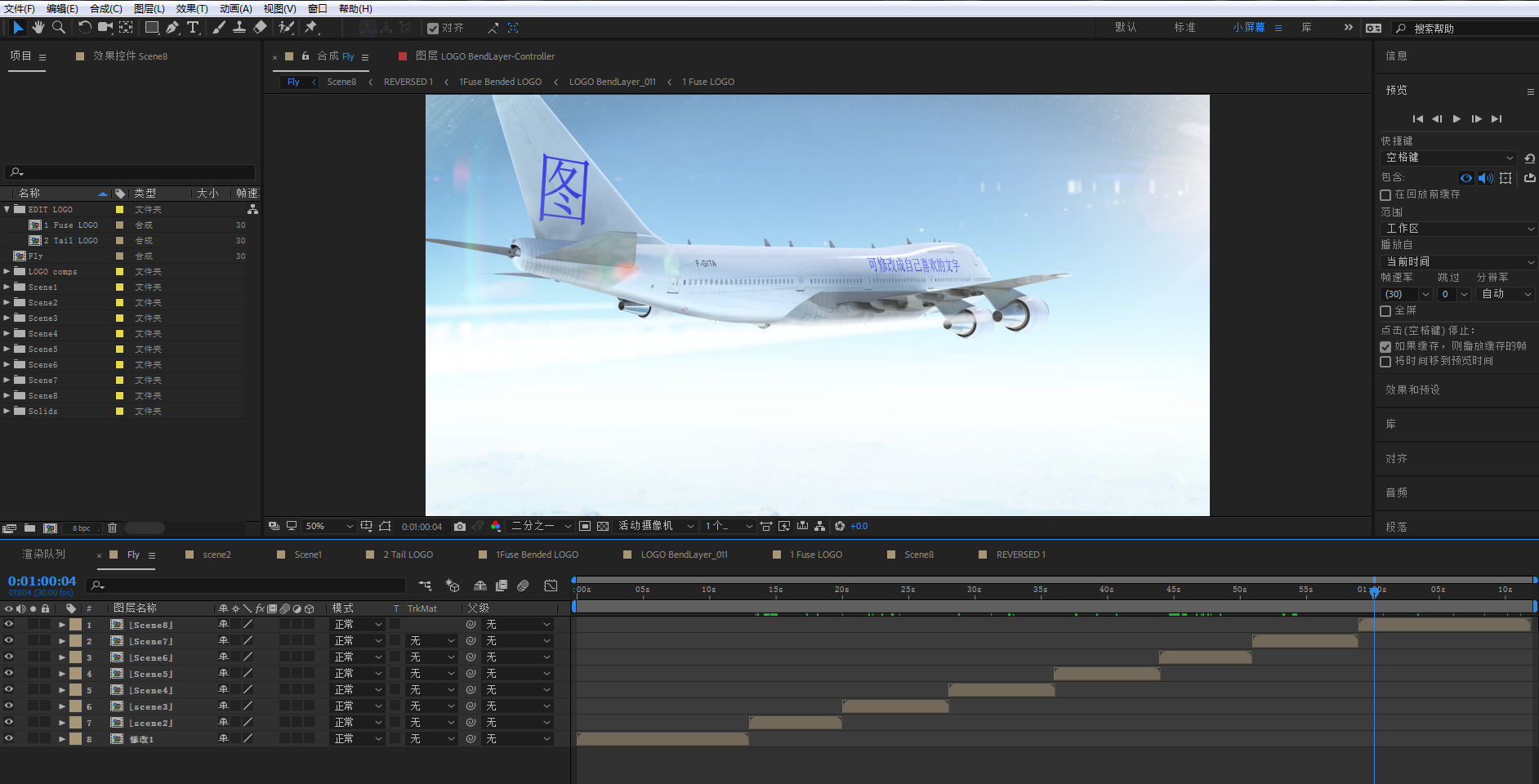Viewport: 1539px width, 784px height.
Task: Open the viewer resolution dropdown
Action: click(541, 527)
